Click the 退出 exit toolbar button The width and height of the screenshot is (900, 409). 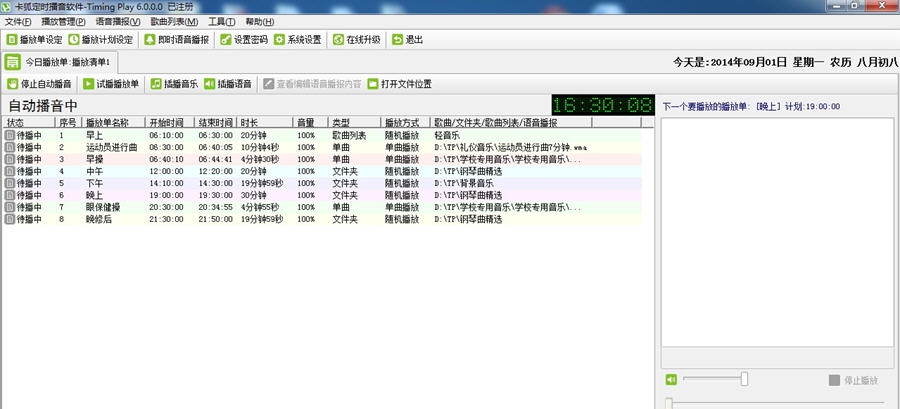[408, 40]
